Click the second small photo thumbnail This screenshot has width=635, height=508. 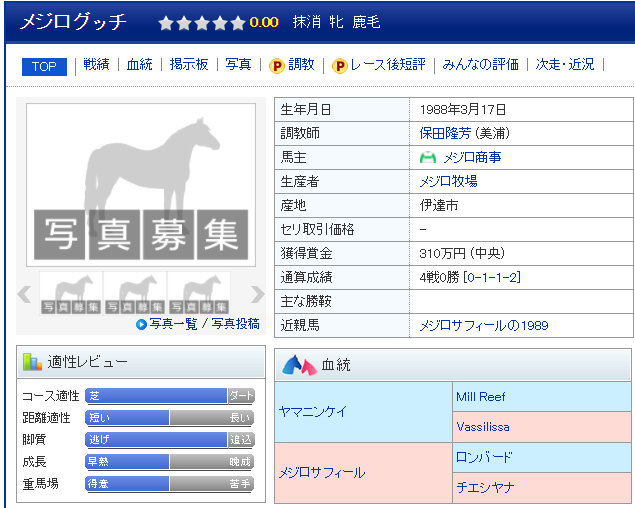(x=135, y=294)
